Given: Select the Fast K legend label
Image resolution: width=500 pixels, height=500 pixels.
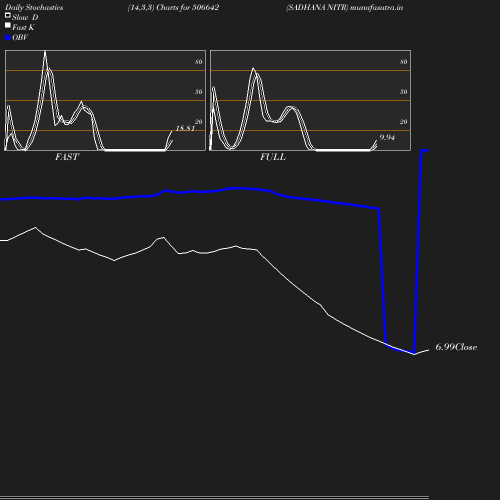Looking at the screenshot, I should click(23, 27).
